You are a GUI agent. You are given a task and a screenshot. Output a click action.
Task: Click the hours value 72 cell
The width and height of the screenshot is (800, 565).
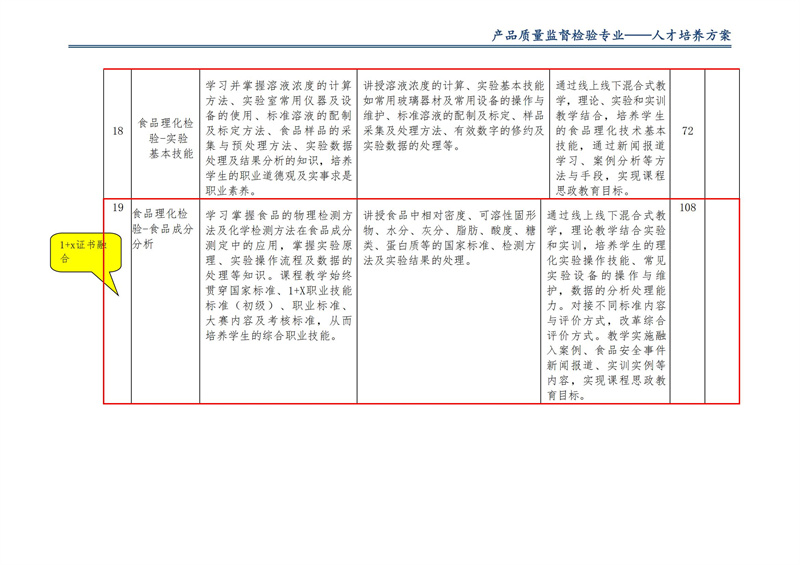(687, 131)
